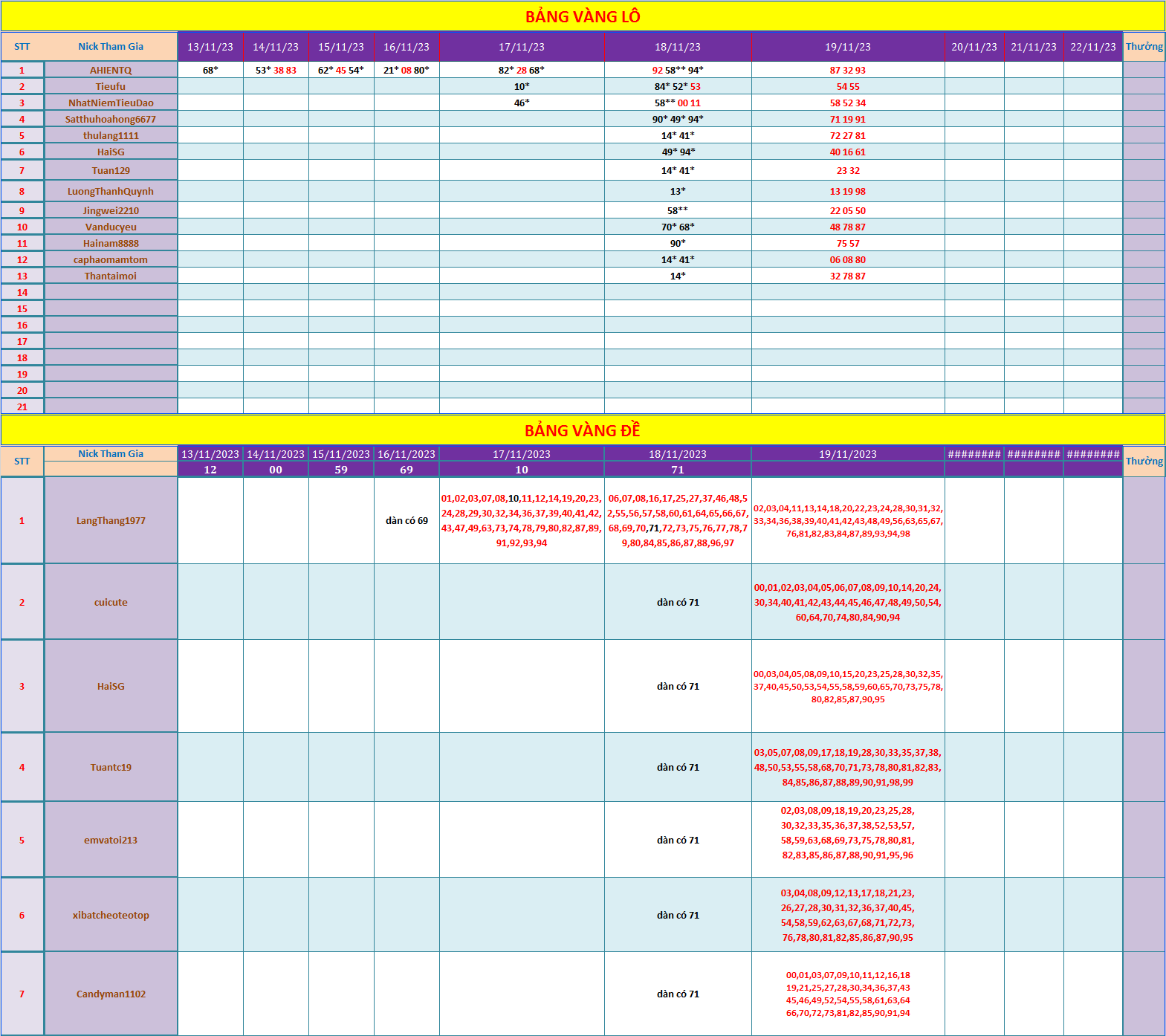
Task: Click the Candyman1102 nickname cell
Action: tap(111, 994)
